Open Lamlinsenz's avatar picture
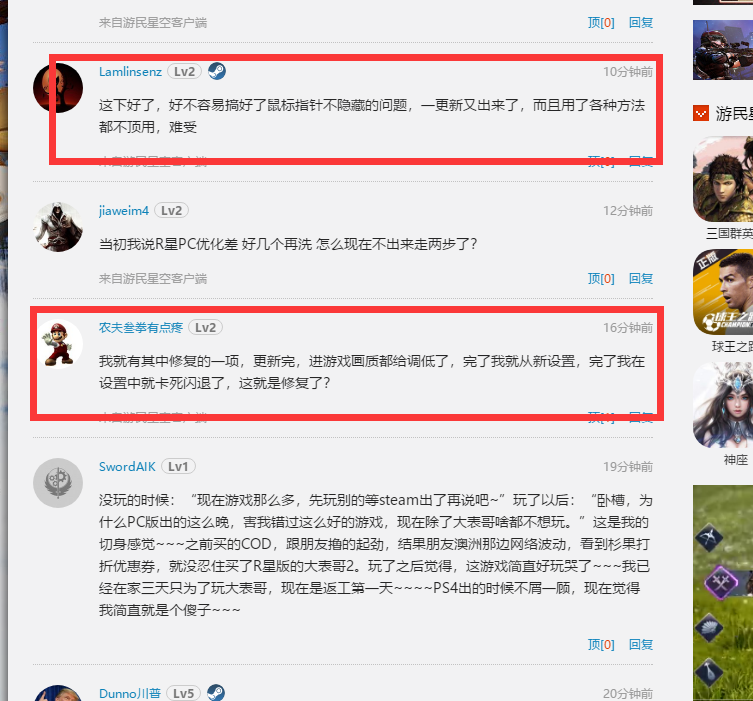Viewport: 753px width, 701px height. 58,88
